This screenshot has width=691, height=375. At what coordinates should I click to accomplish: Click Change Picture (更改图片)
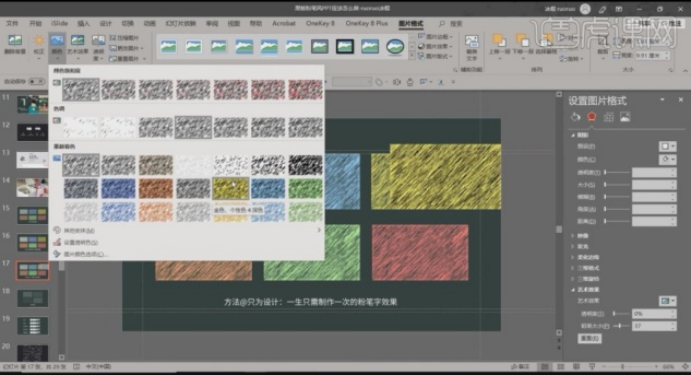pos(125,48)
